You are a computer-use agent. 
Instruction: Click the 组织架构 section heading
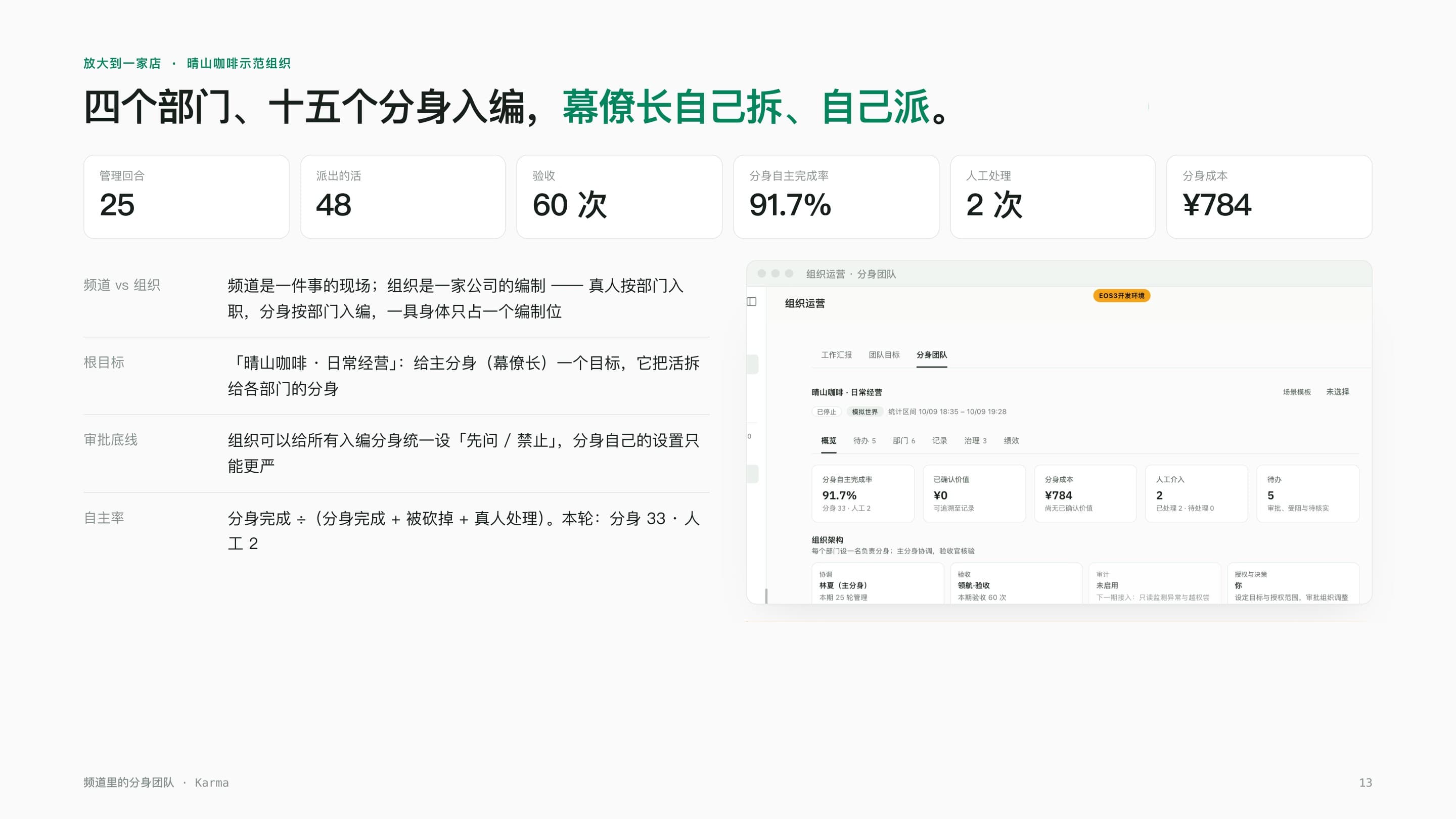coord(828,540)
